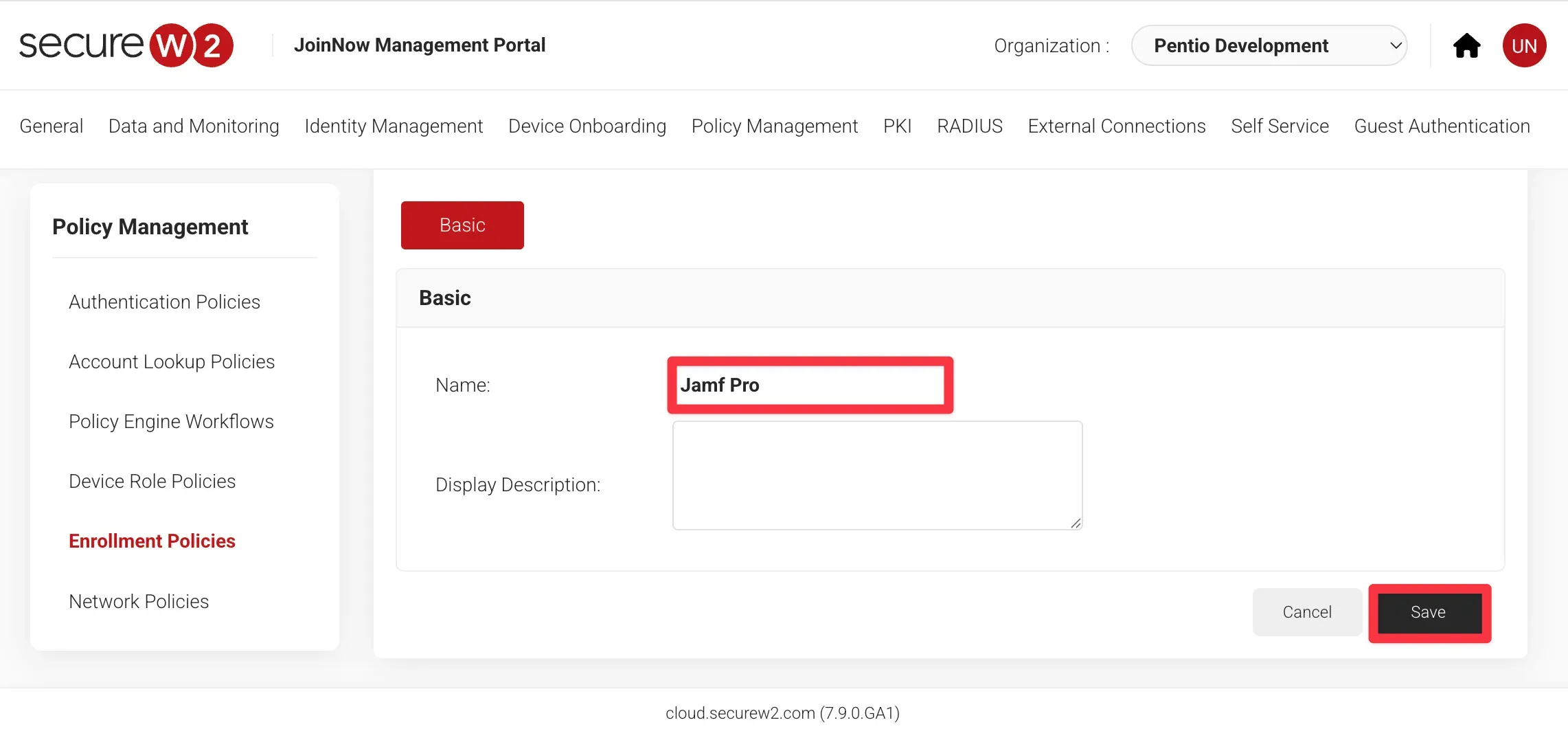Expand the Organization dropdown
This screenshot has width=1568, height=729.
[x=1269, y=46]
